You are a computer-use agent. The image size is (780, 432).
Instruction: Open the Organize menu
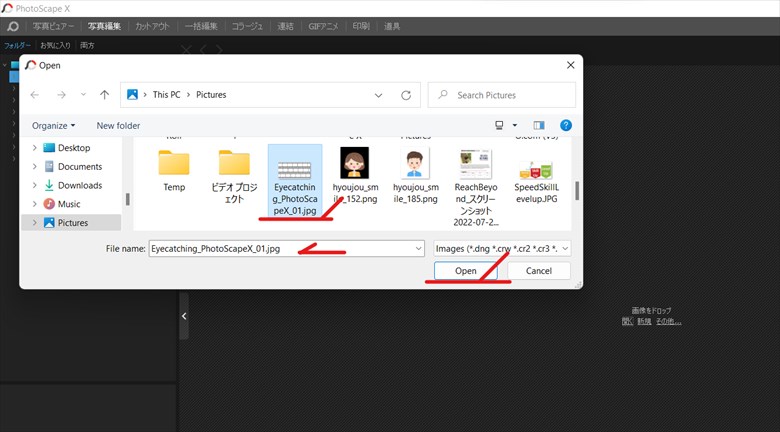pos(53,125)
